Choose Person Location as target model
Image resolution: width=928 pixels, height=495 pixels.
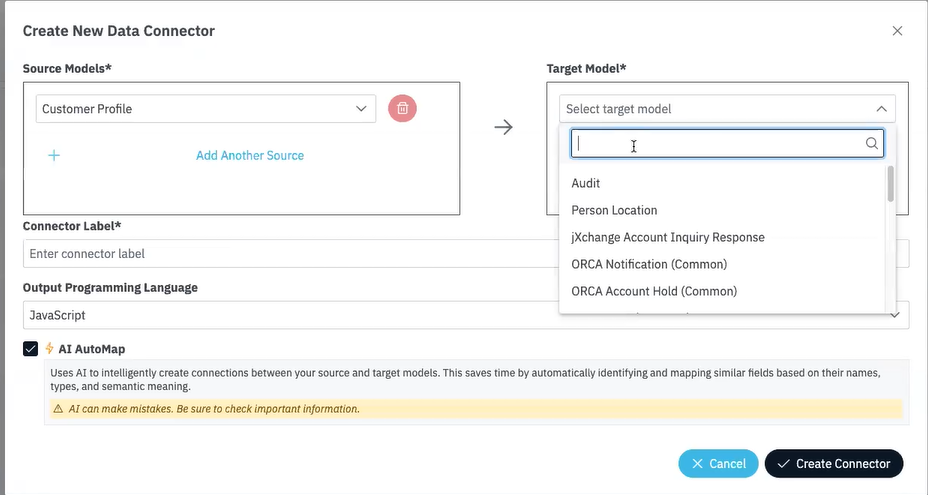click(614, 210)
